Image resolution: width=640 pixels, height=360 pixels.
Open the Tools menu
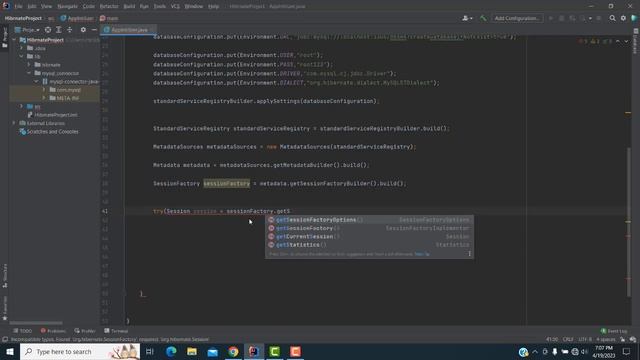[160, 7]
